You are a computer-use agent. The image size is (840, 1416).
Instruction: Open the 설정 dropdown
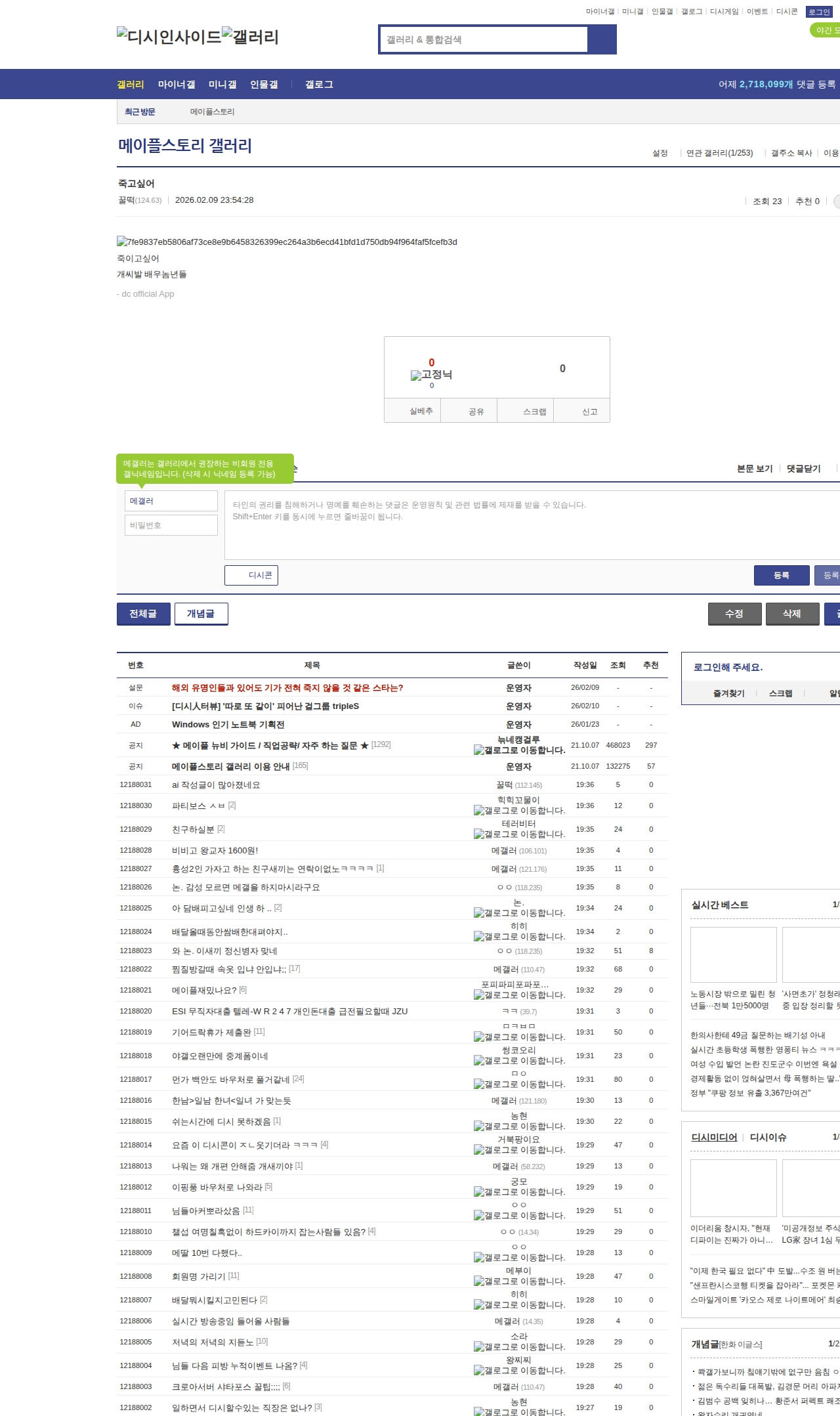point(660,153)
